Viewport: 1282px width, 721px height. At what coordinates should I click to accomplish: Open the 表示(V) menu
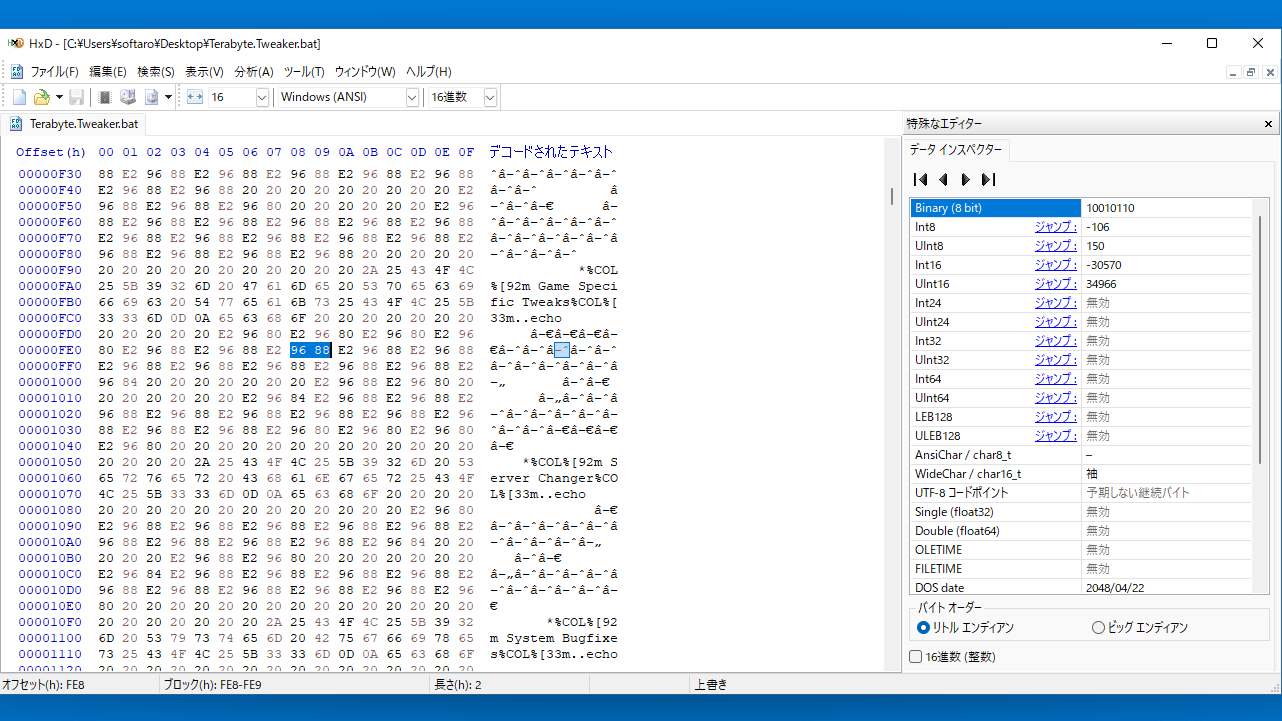pos(204,72)
